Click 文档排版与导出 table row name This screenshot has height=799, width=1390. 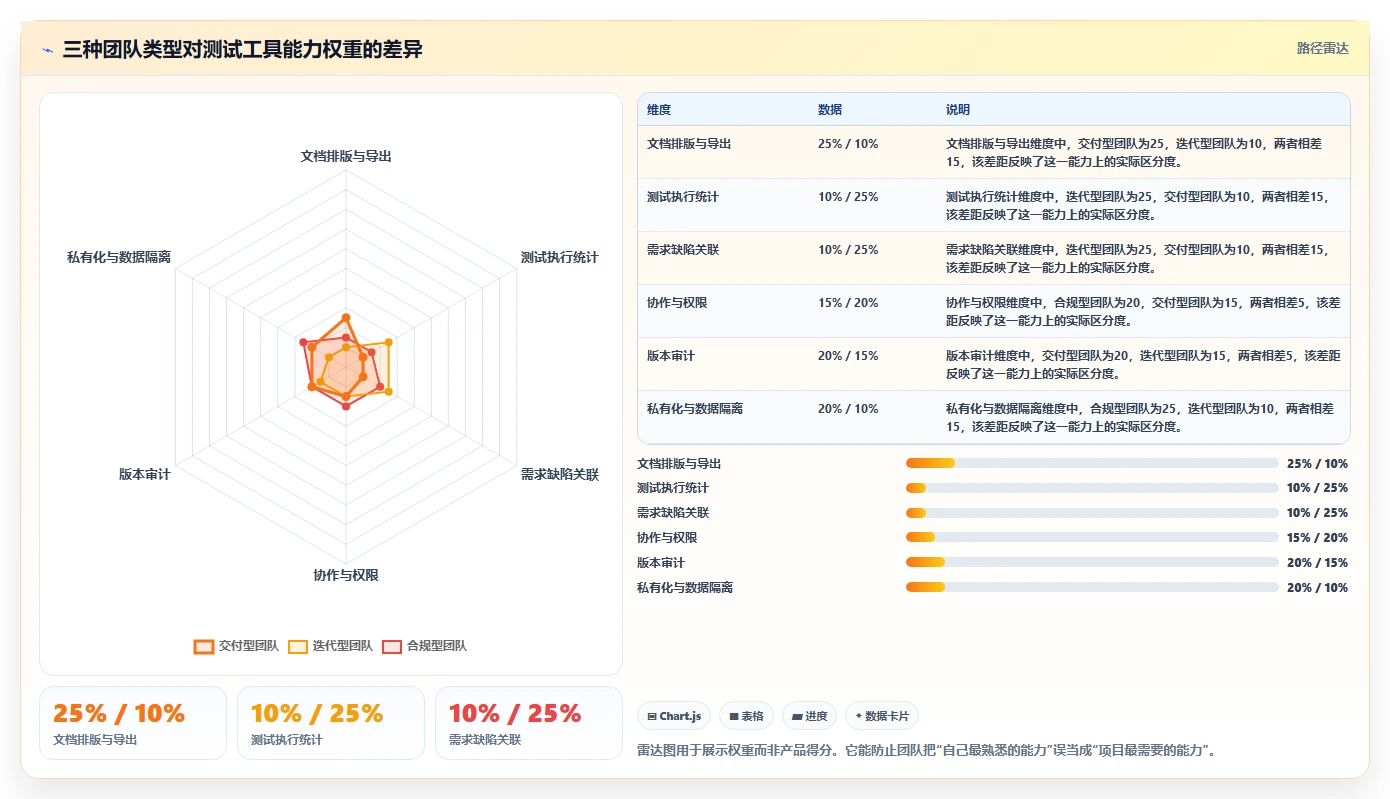pos(689,144)
